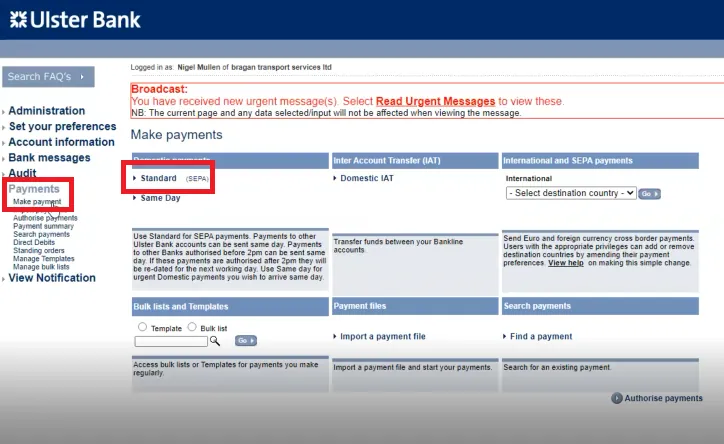Click the Search payments panel header
This screenshot has width=724, height=444.
pos(600,306)
